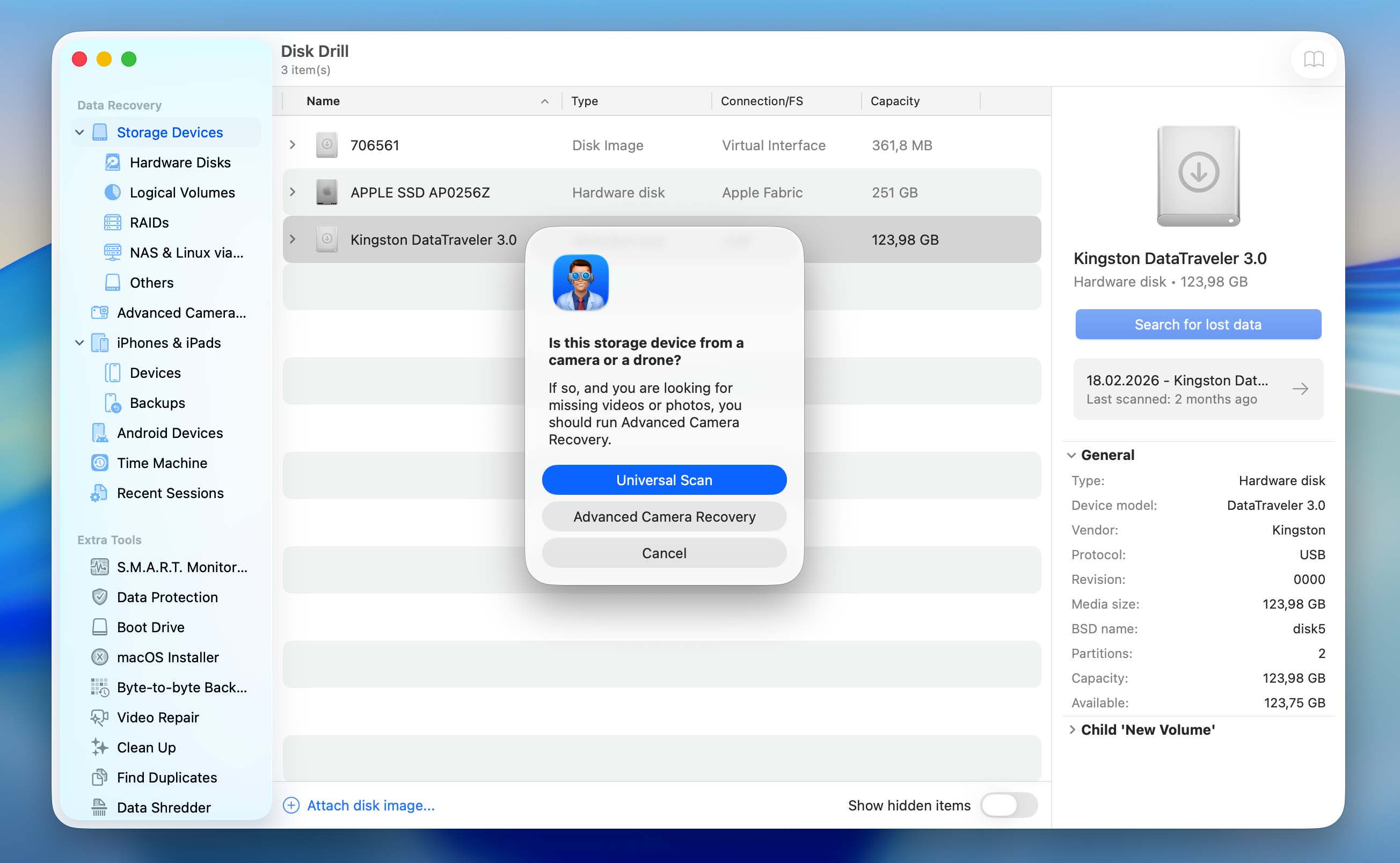The height and width of the screenshot is (863, 1400).
Task: Open macOS Installer icon
Action: [x=100, y=657]
